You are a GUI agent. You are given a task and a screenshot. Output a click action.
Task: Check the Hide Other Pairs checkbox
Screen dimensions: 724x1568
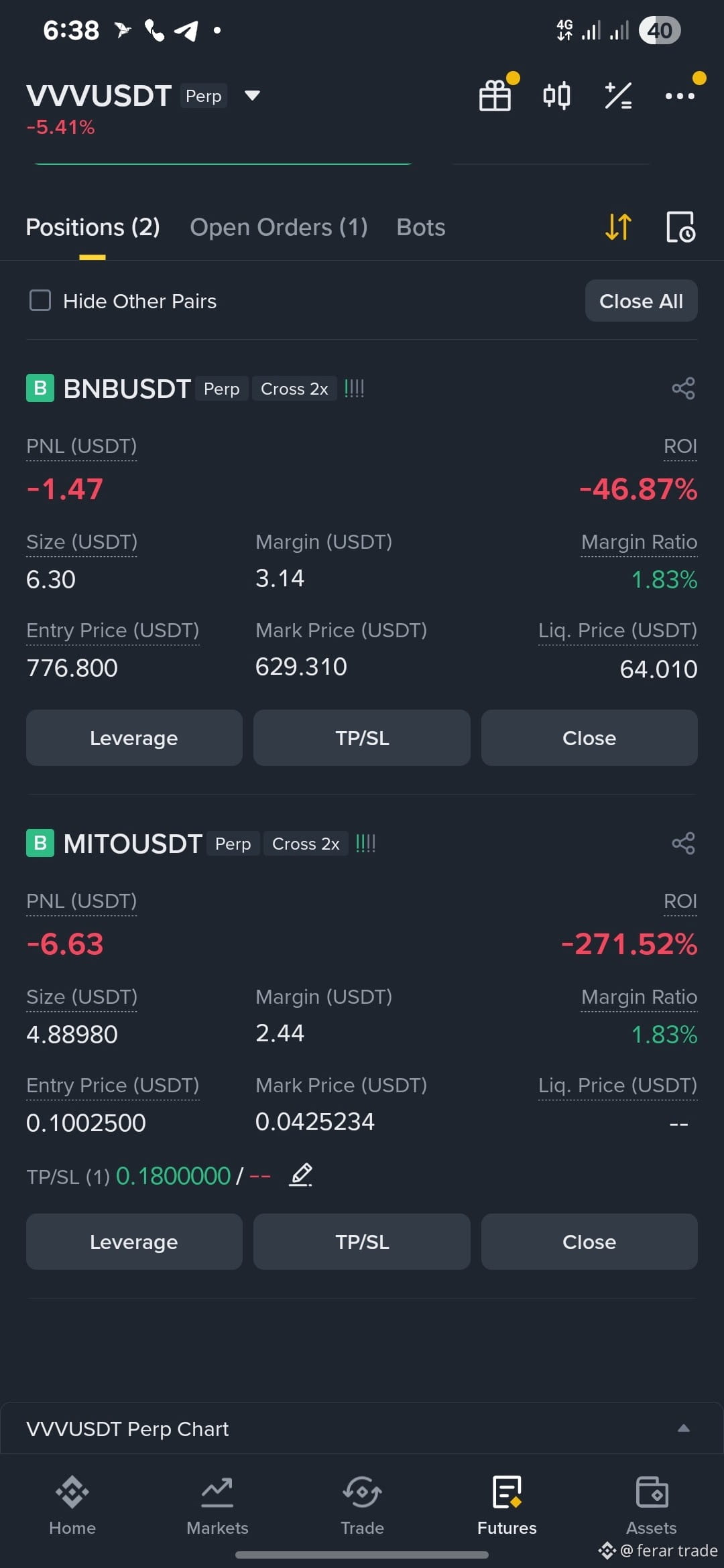[x=40, y=300]
